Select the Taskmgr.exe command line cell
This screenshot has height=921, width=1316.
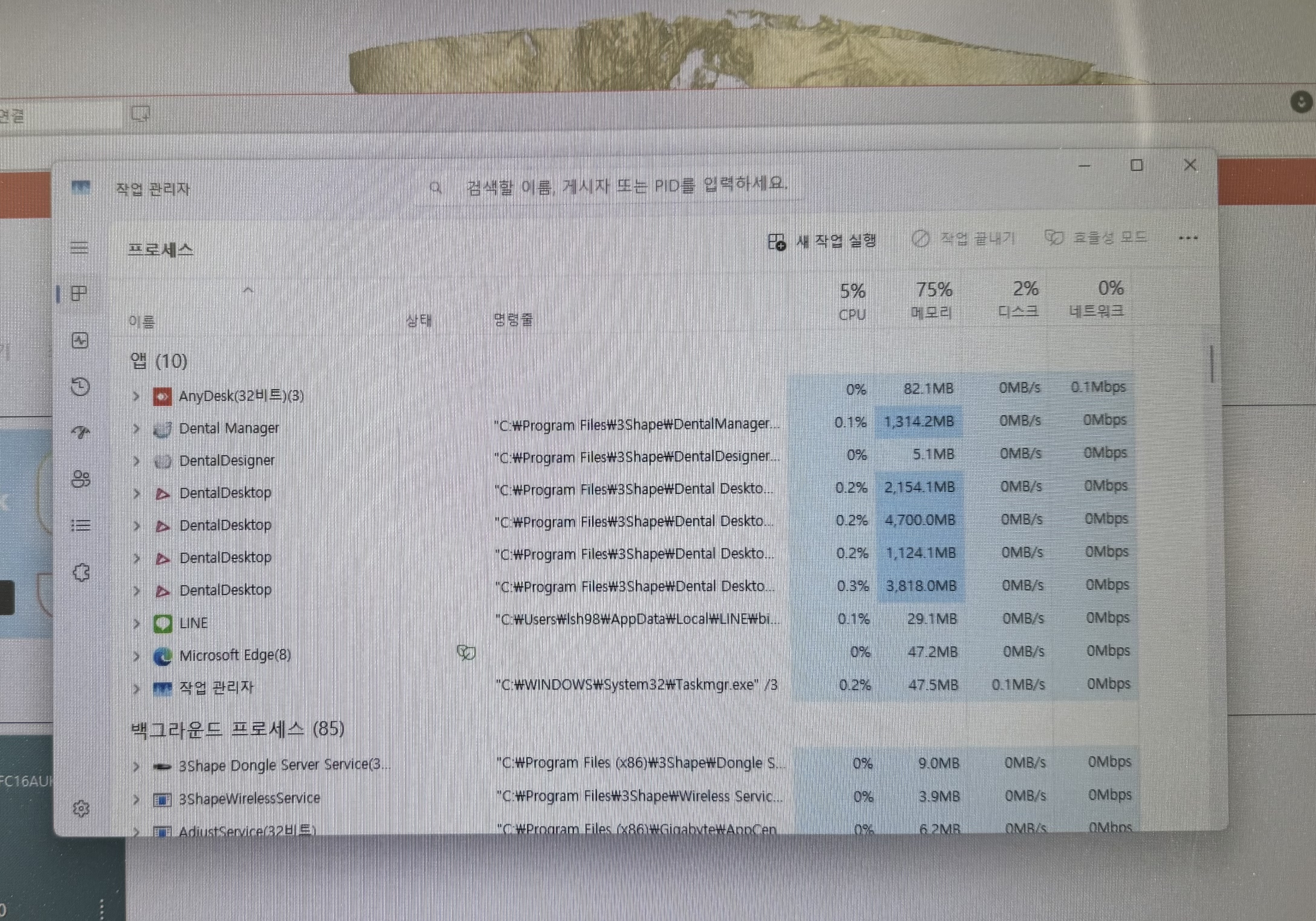pyautogui.click(x=637, y=685)
